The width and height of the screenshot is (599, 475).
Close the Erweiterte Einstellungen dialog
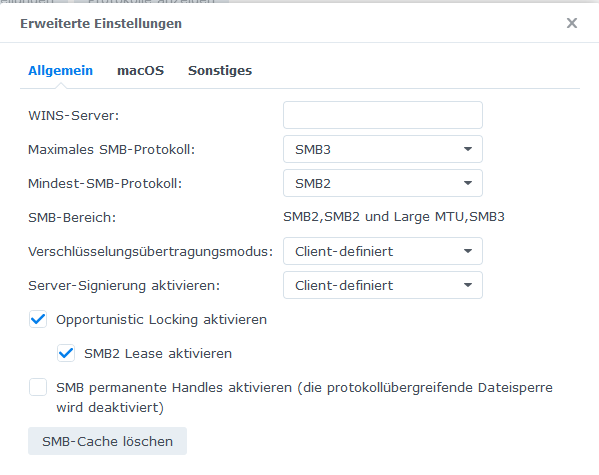(x=571, y=23)
